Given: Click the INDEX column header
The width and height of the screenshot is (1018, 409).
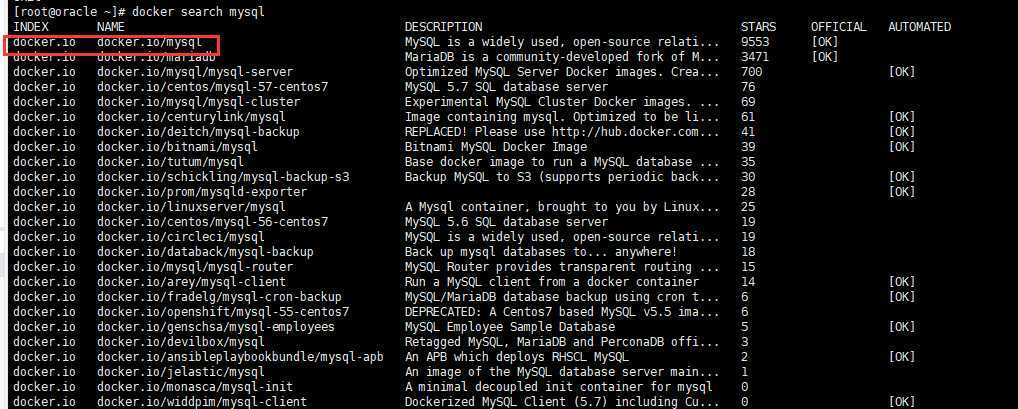Looking at the screenshot, I should point(31,27).
